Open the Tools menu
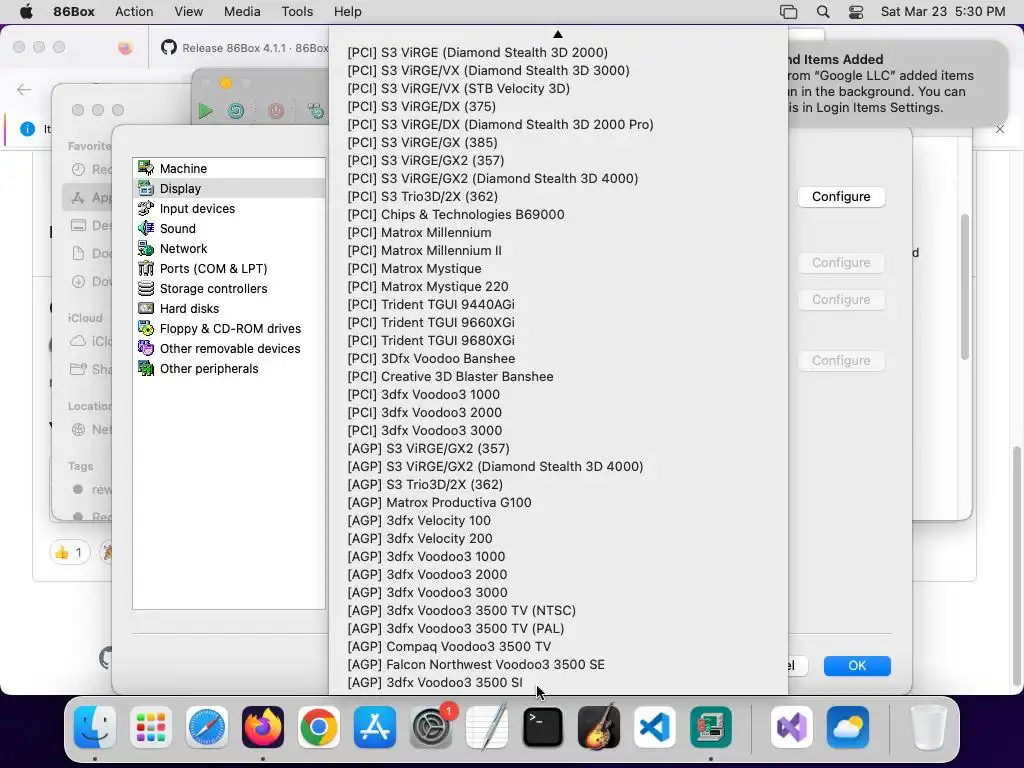 pyautogui.click(x=297, y=12)
